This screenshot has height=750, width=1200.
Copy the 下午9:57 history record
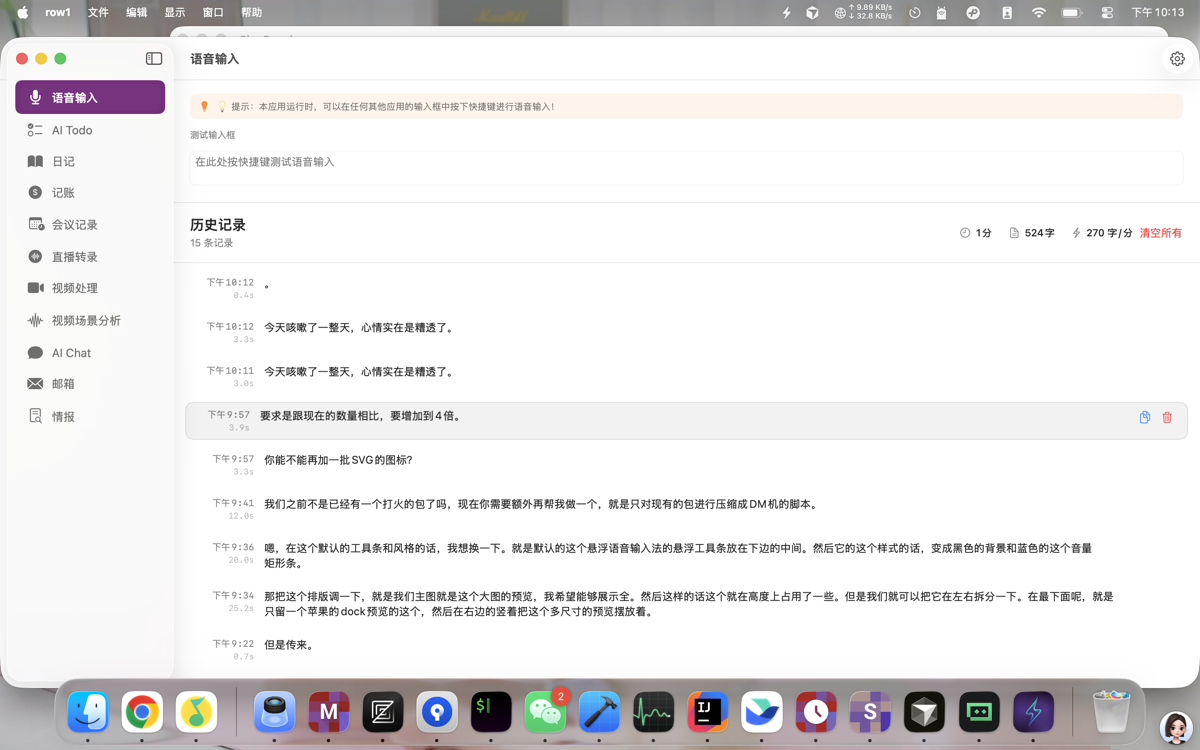click(x=1144, y=418)
